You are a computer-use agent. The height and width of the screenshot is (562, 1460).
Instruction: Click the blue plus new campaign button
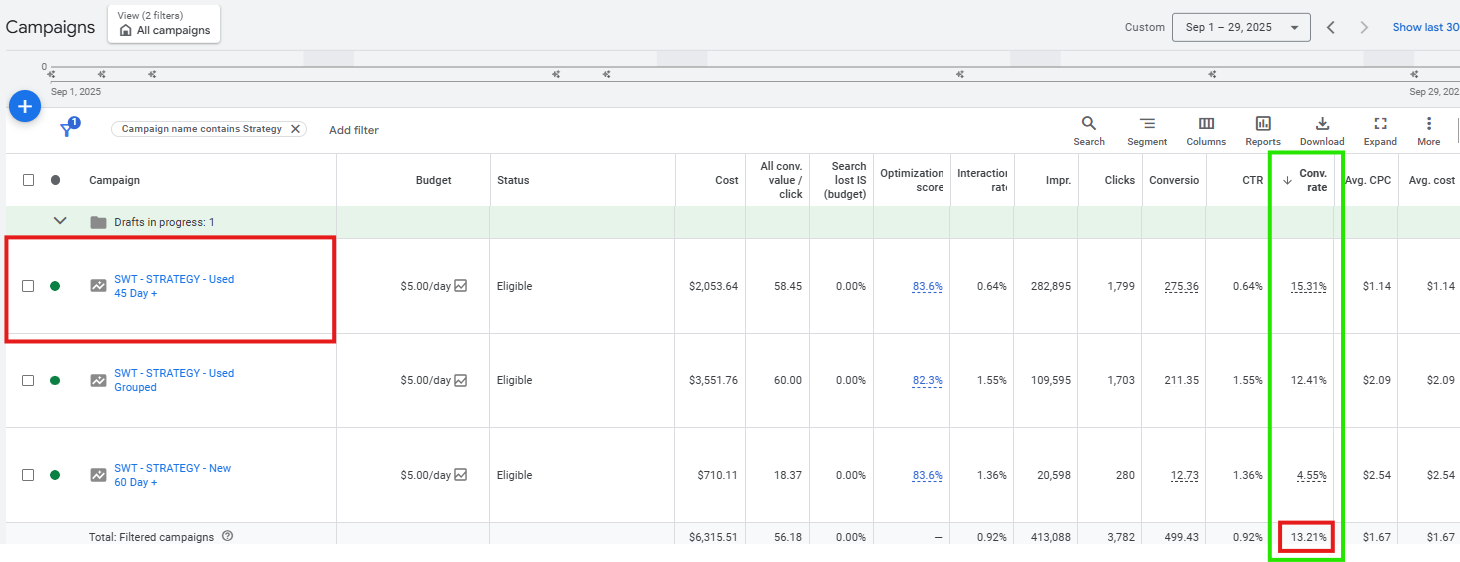point(25,106)
